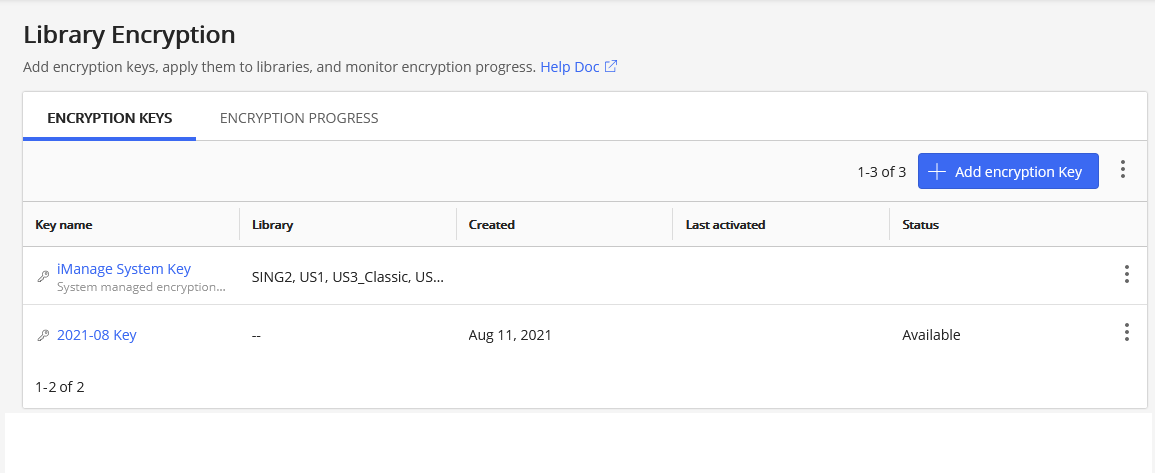Open the iManage System Key link
Viewport: 1155px width, 473px height.
(x=124, y=269)
